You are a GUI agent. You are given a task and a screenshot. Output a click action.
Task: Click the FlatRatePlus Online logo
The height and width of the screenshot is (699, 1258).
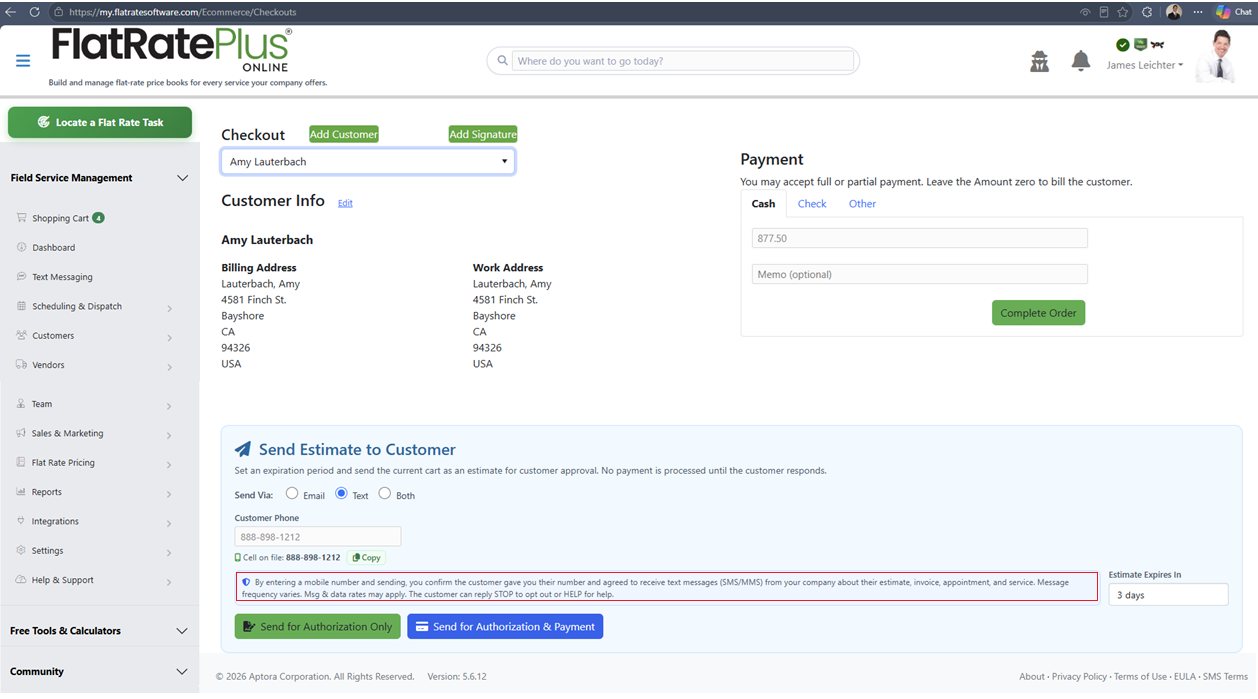172,50
